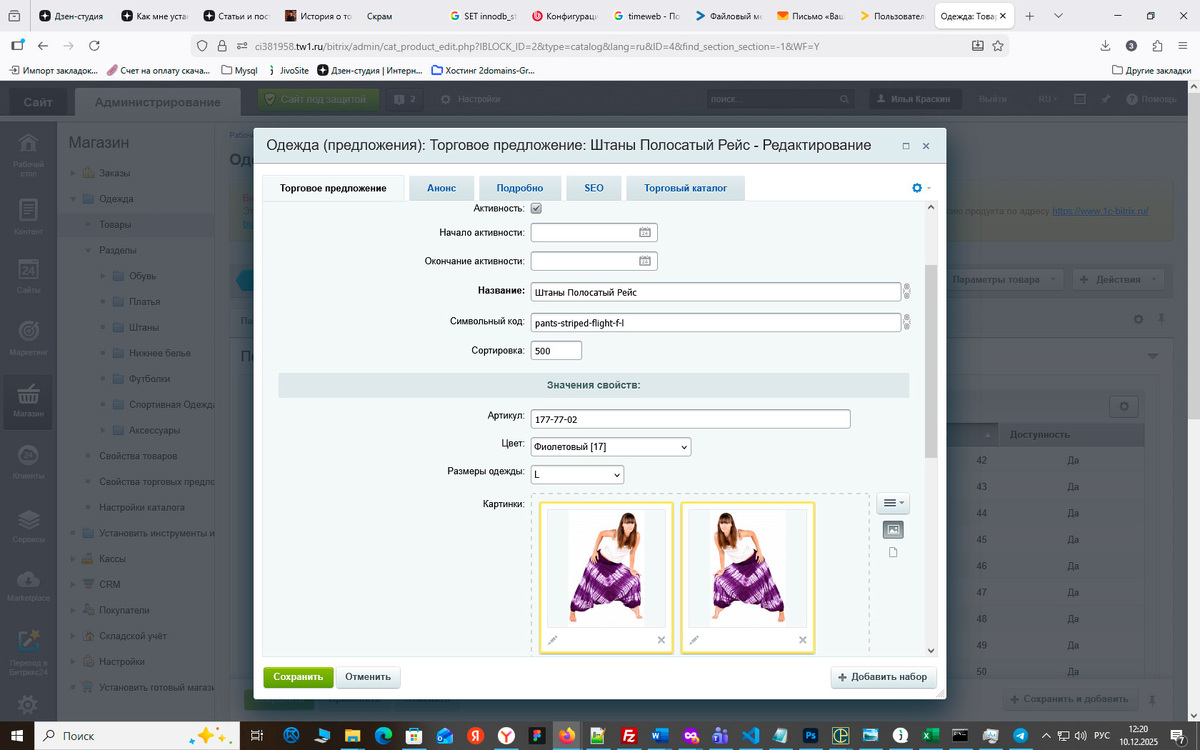The image size is (1200, 750).
Task: Open Штаны section in tree
Action: point(144,327)
